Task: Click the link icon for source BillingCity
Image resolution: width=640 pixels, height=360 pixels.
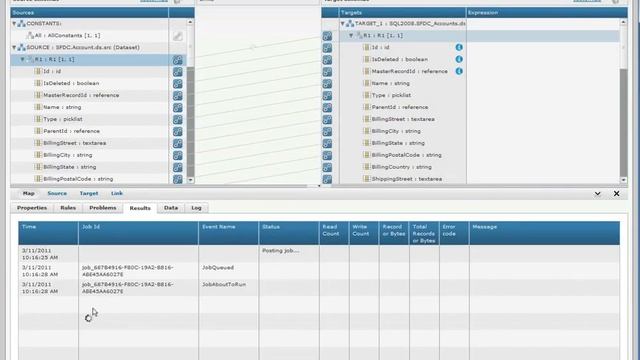Action: [178, 156]
